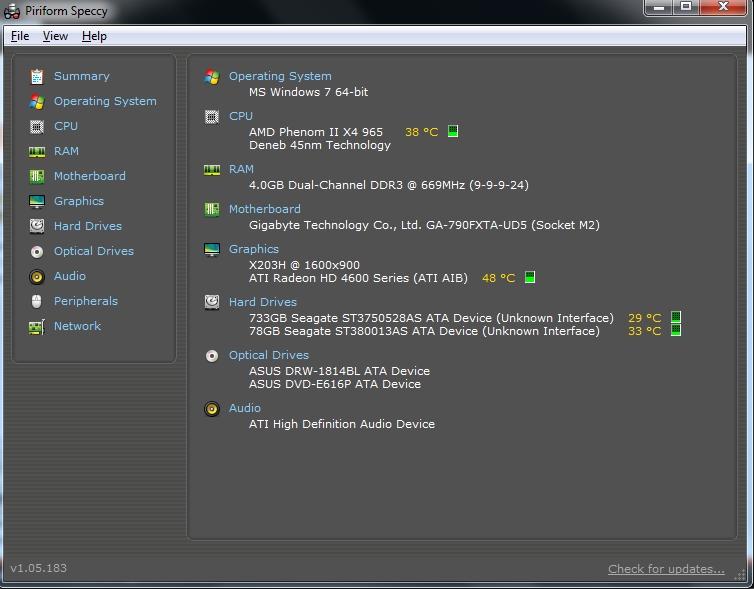Click the RAM icon in main panel
This screenshot has height=589, width=754.
pyautogui.click(x=212, y=170)
